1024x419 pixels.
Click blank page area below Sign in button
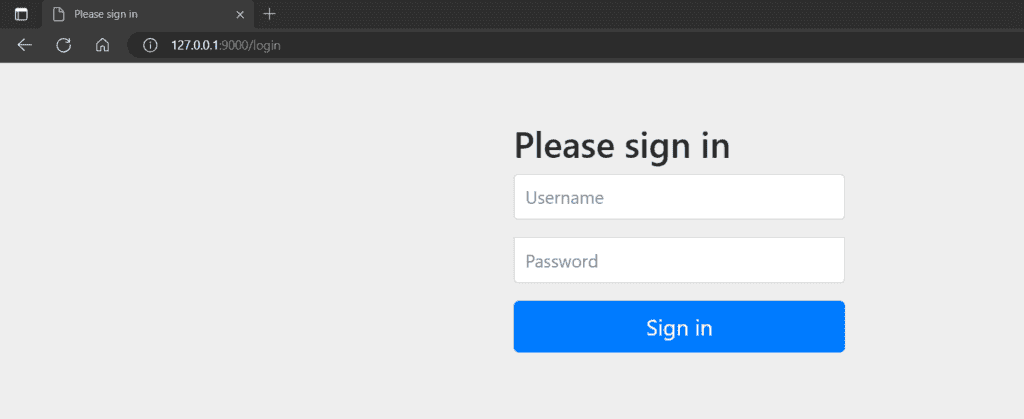pyautogui.click(x=679, y=388)
